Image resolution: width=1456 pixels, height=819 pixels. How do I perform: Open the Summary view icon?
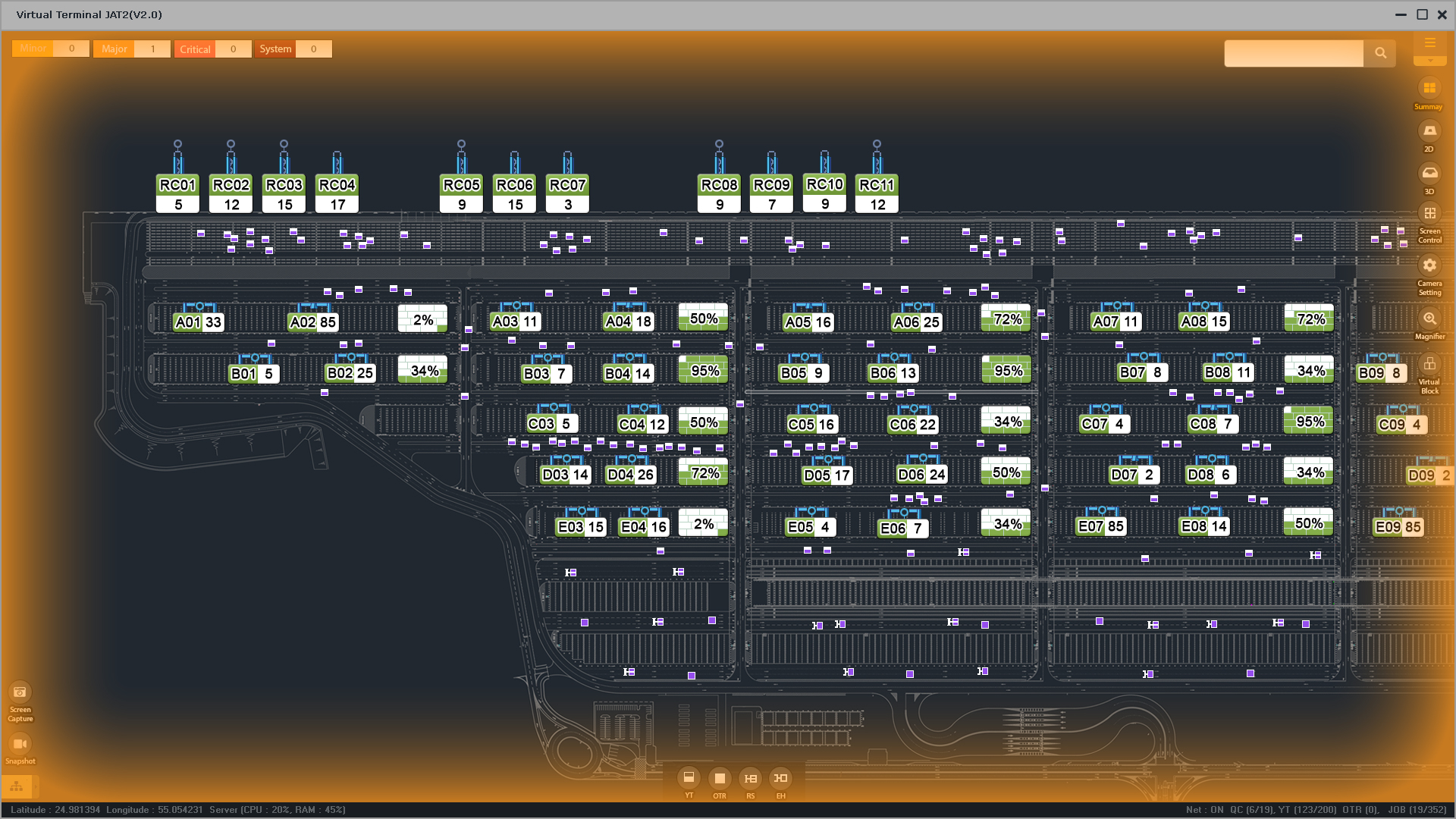1429,89
